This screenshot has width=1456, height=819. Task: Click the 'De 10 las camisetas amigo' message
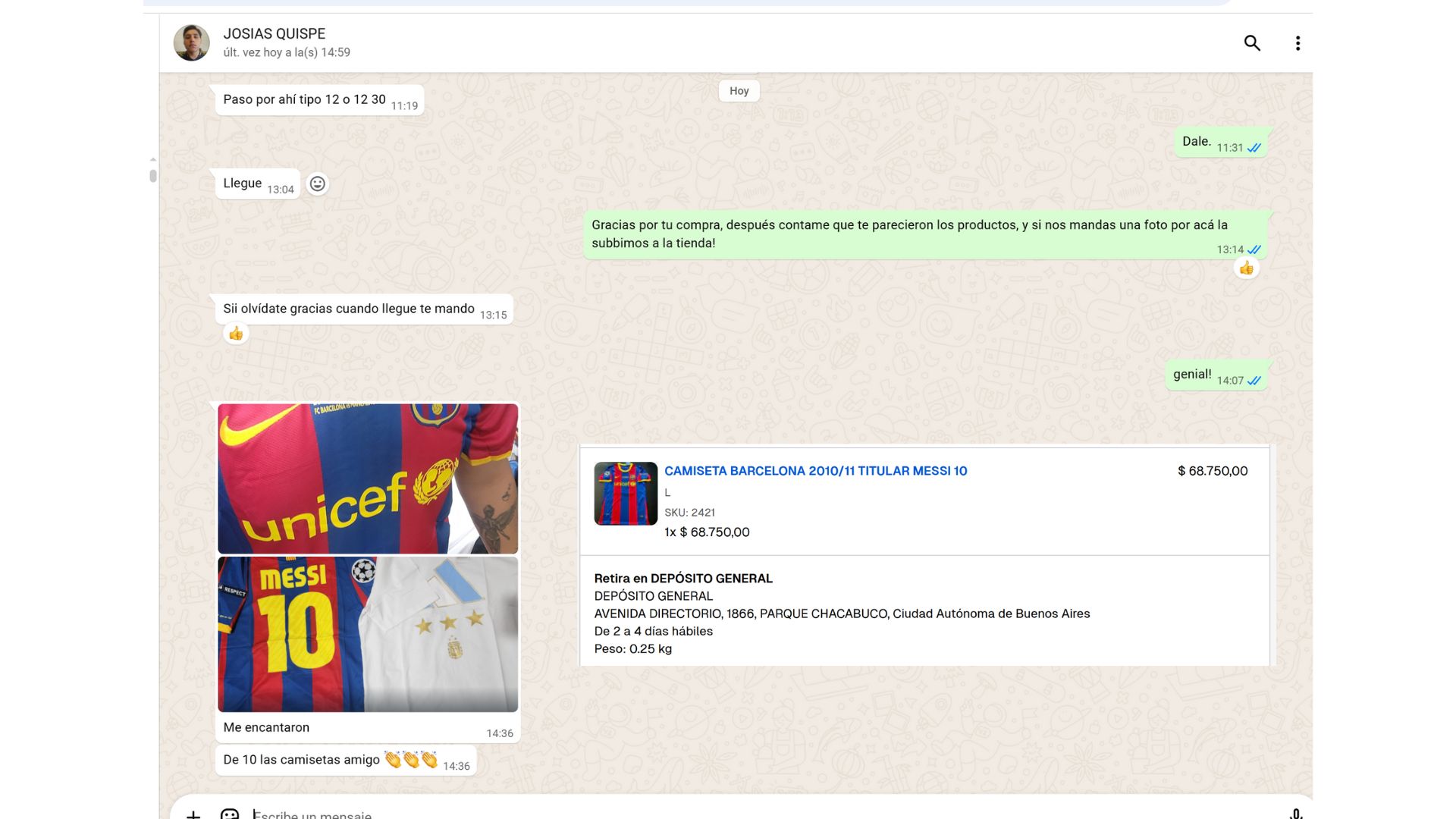tap(301, 760)
